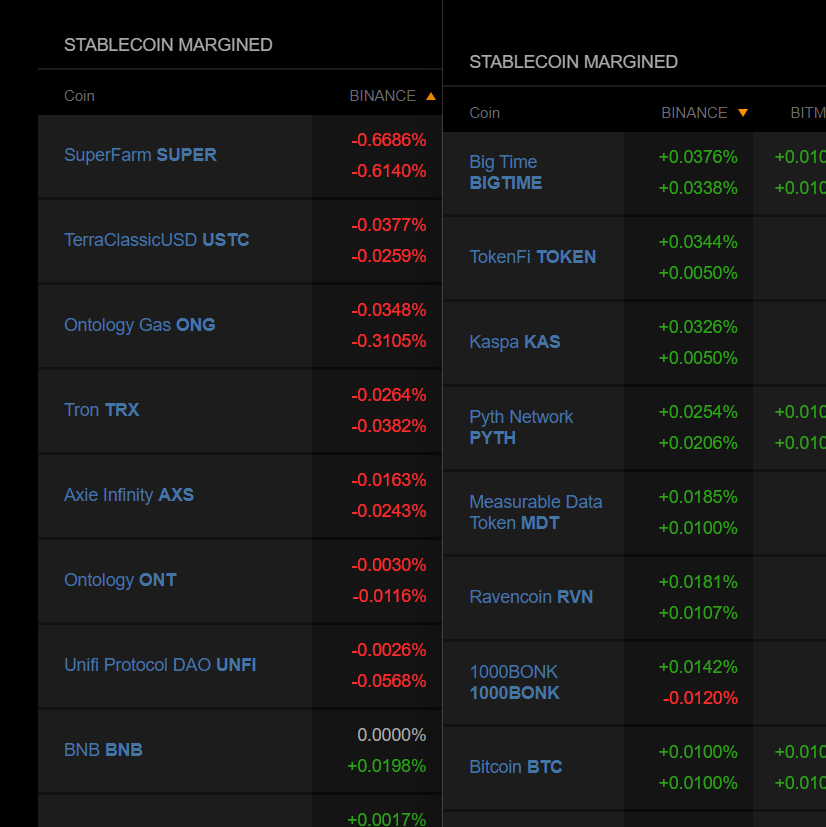Click BIGTIME Binance rate +0.0338%
The width and height of the screenshot is (826, 827).
pyautogui.click(x=698, y=188)
